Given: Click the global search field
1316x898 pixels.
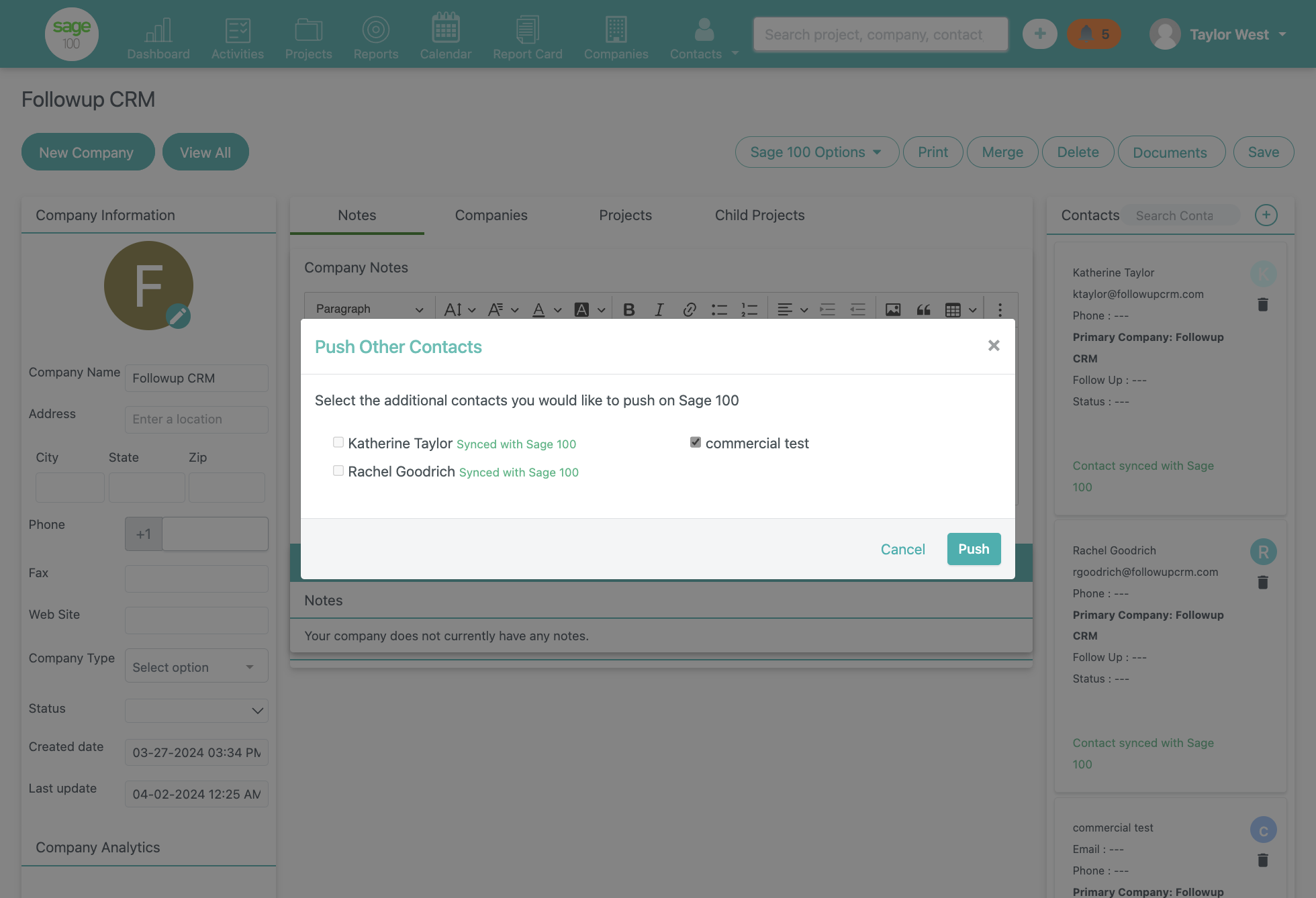Looking at the screenshot, I should [x=881, y=34].
